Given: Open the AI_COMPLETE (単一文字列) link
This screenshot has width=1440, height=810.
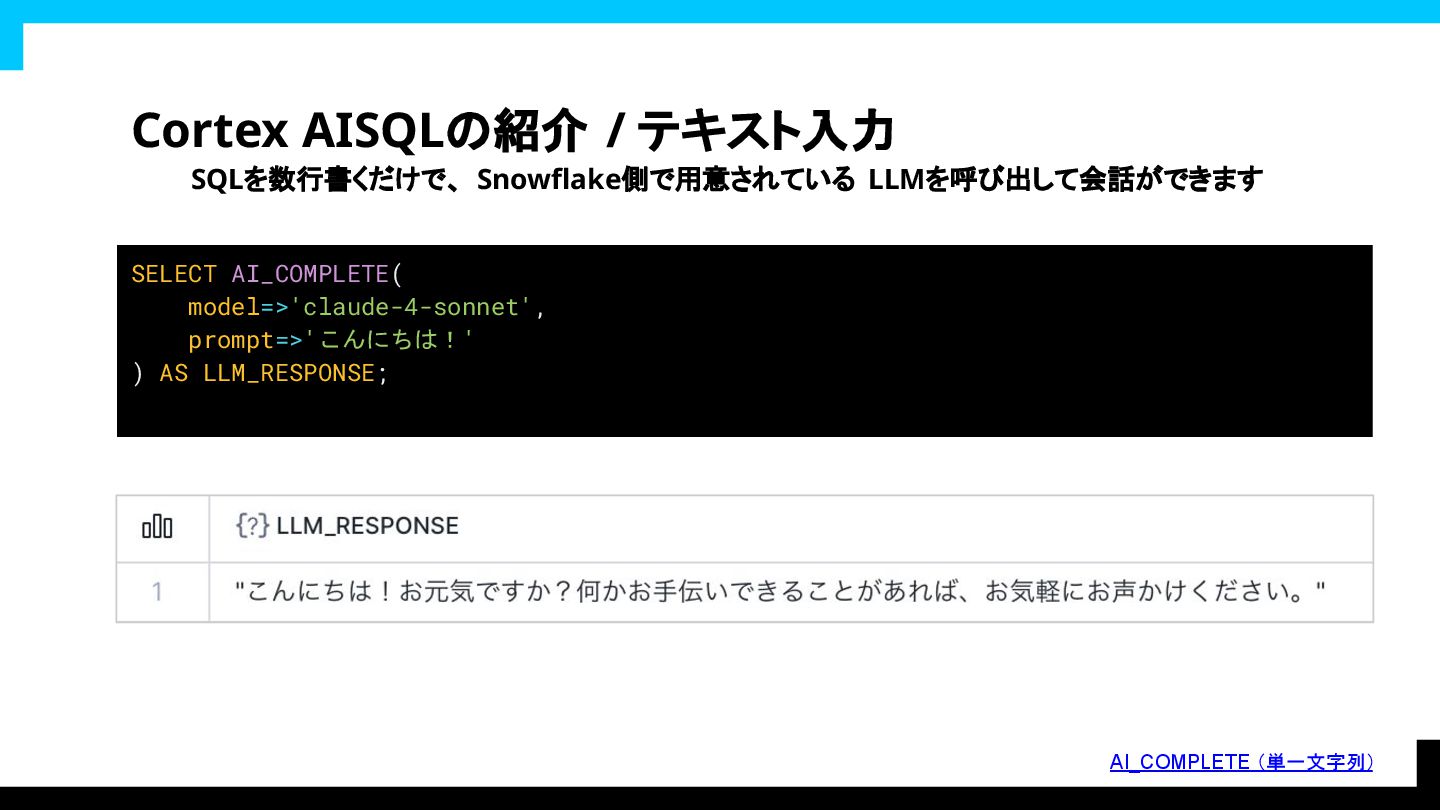Looking at the screenshot, I should [x=1241, y=762].
